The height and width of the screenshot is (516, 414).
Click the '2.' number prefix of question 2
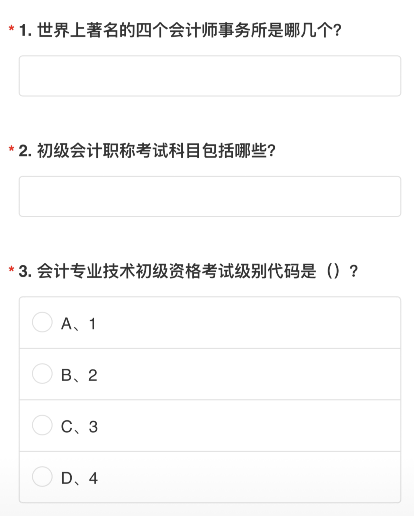[25, 151]
